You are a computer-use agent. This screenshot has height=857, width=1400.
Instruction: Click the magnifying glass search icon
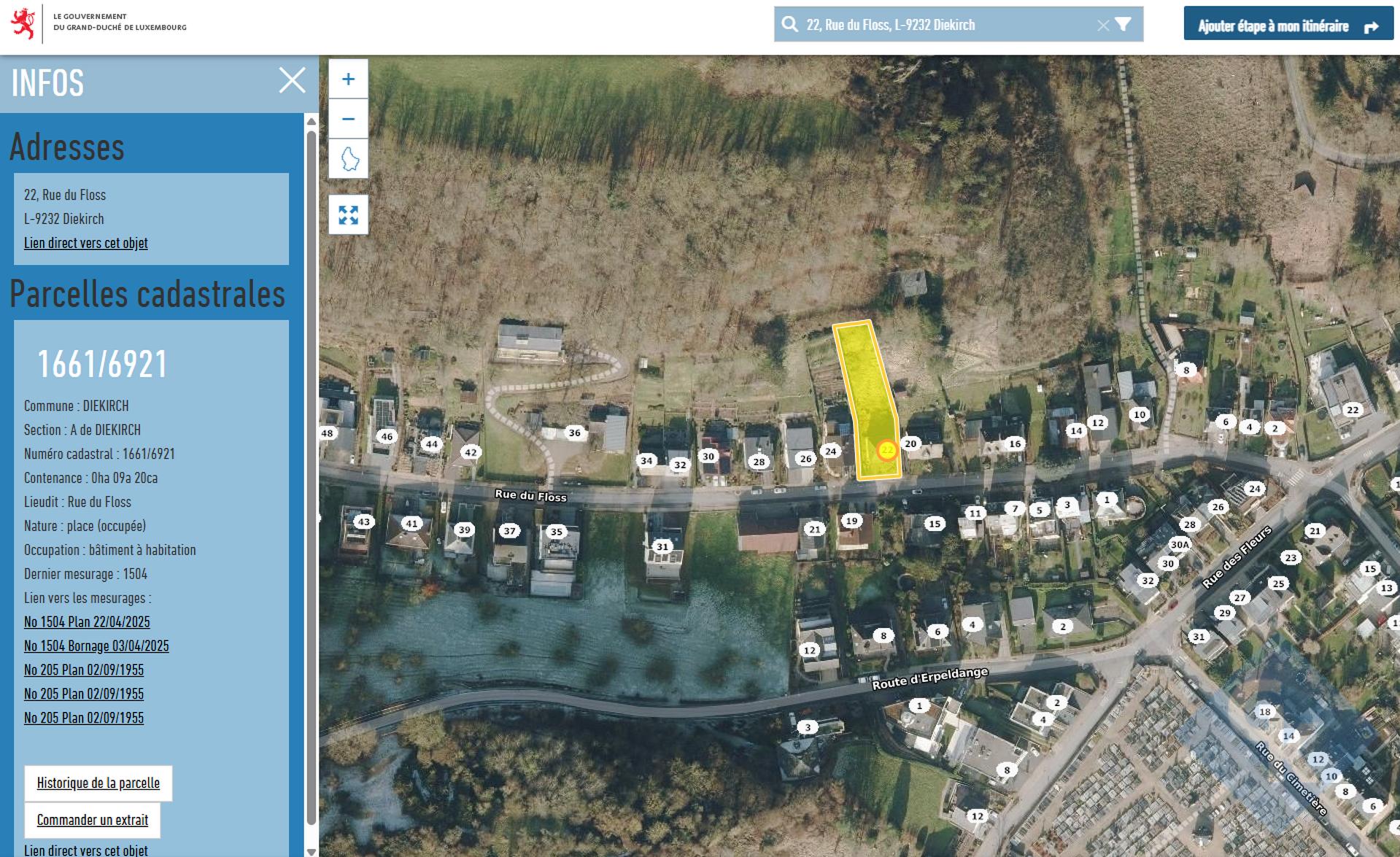(789, 25)
